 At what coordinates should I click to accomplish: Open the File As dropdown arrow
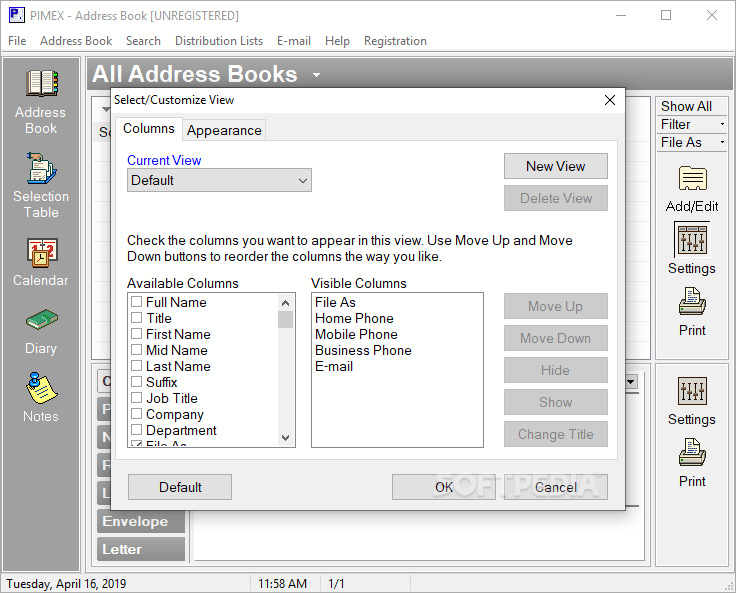[722, 142]
